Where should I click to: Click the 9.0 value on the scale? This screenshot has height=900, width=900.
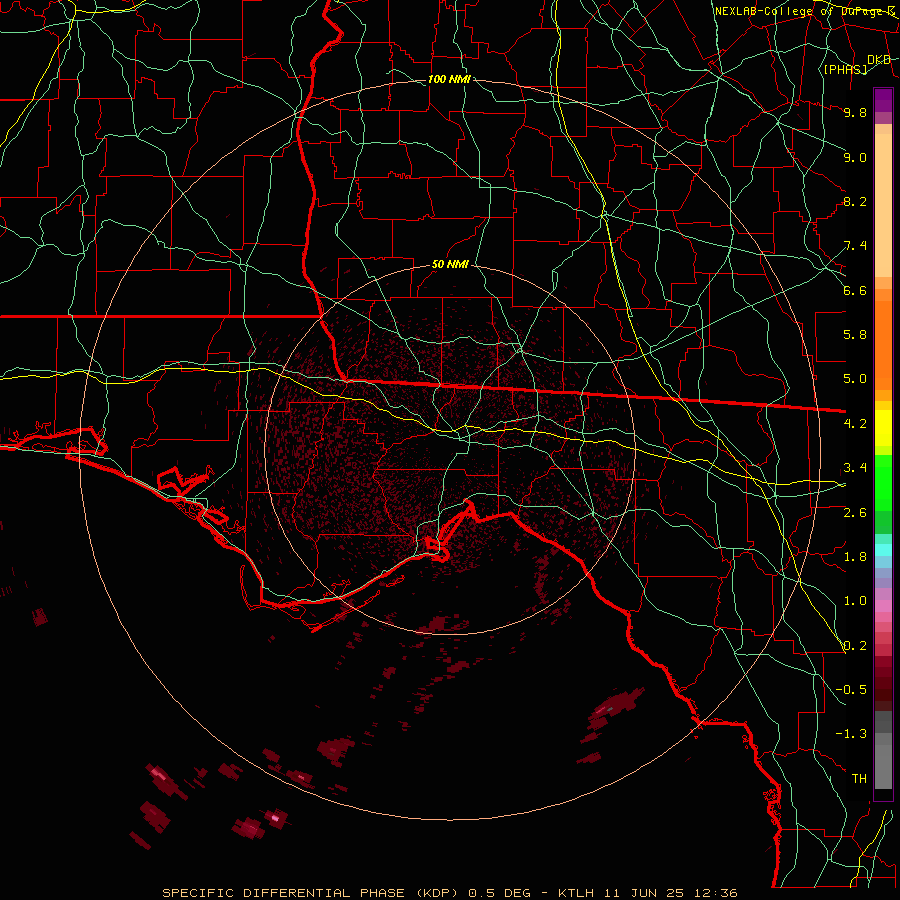click(x=855, y=157)
